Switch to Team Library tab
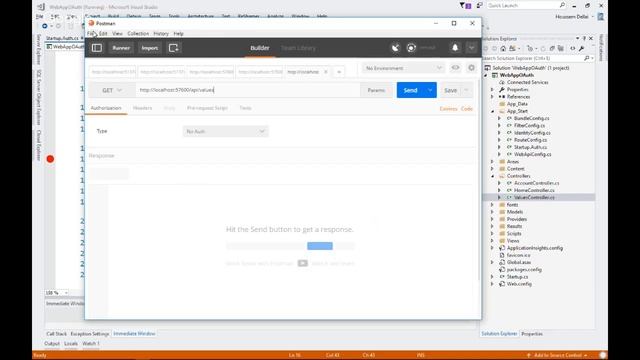Image resolution: width=640 pixels, height=360 pixels. [298, 48]
